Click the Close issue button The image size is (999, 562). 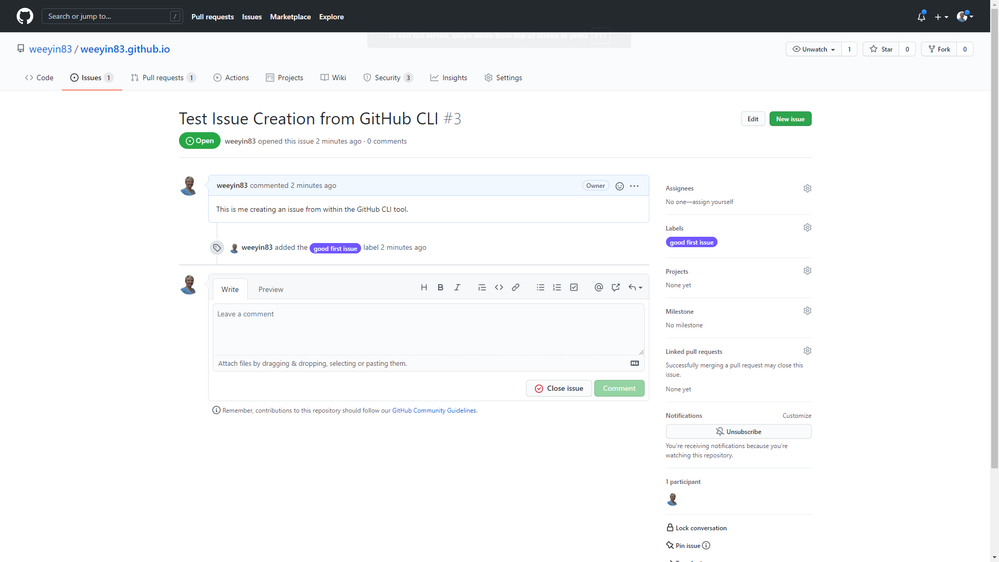click(559, 388)
